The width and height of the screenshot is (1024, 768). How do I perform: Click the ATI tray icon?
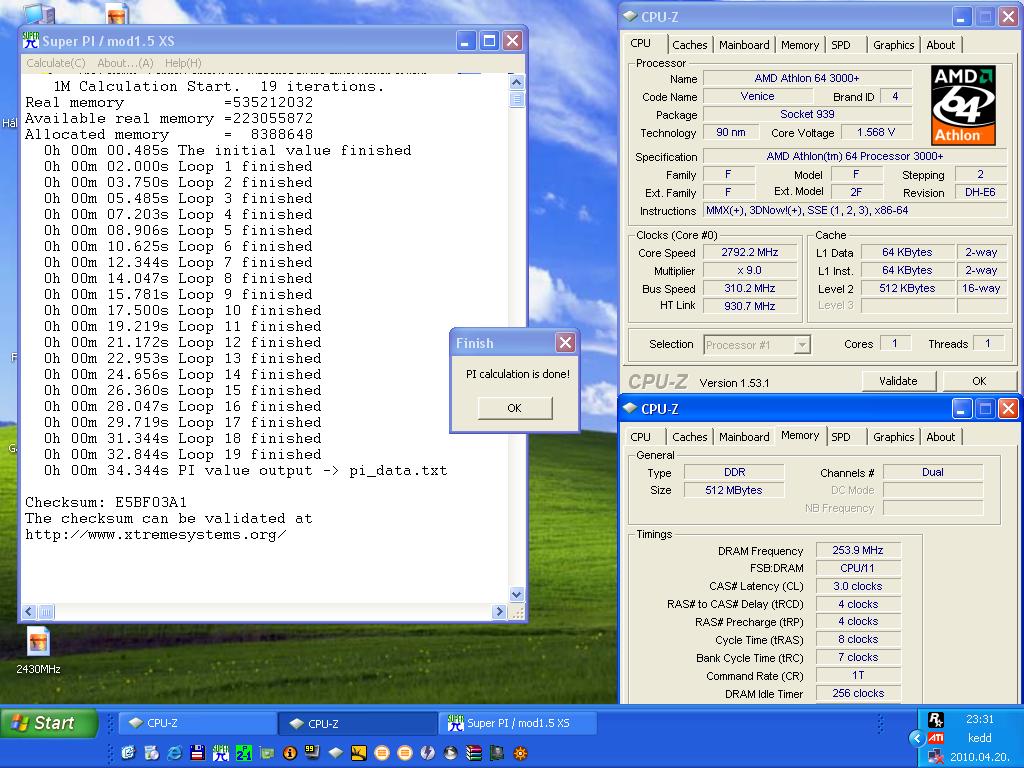coord(936,738)
